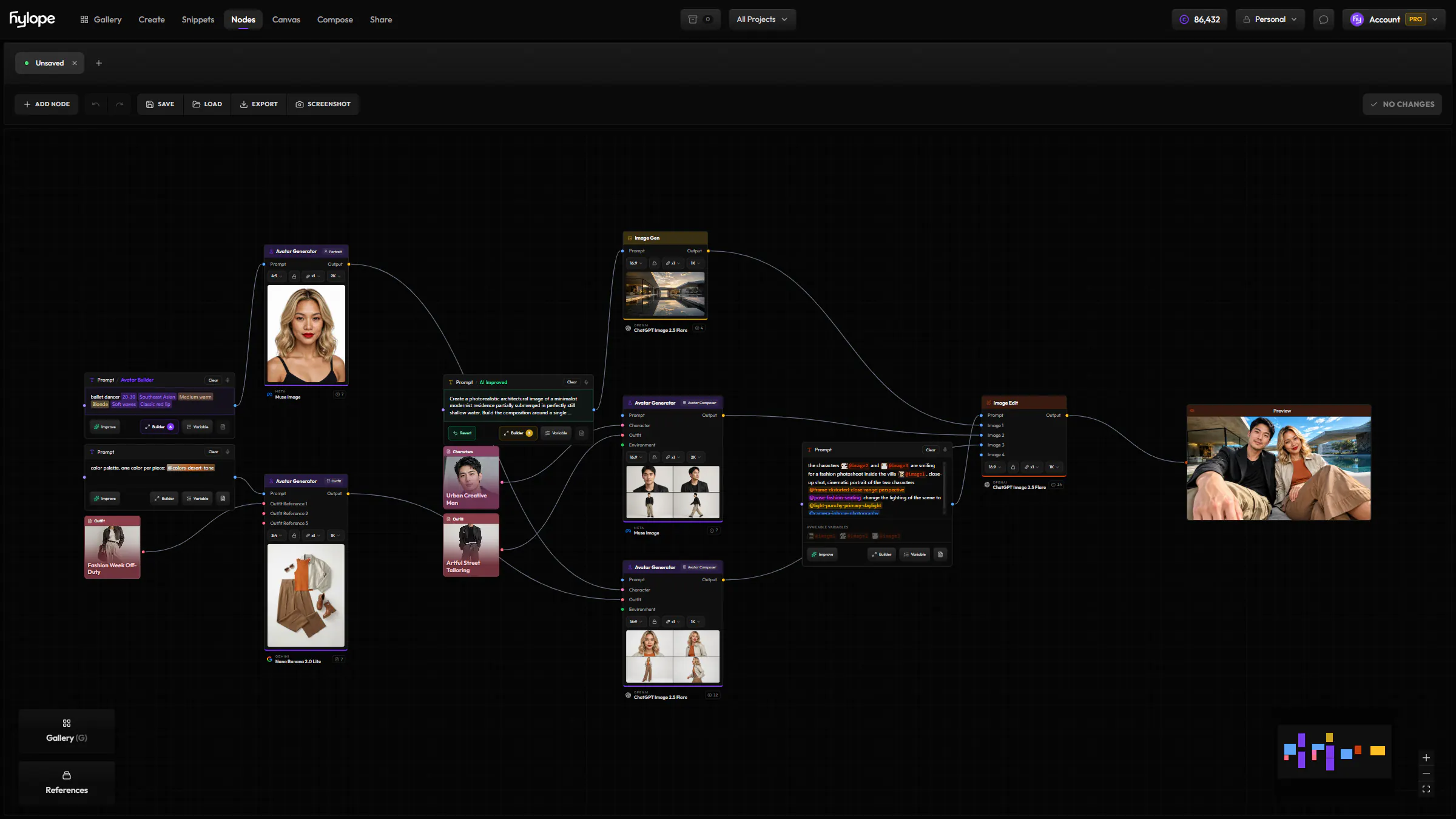Image resolution: width=1456 pixels, height=819 pixels.
Task: Open the Snippets tab
Action: pos(198,19)
